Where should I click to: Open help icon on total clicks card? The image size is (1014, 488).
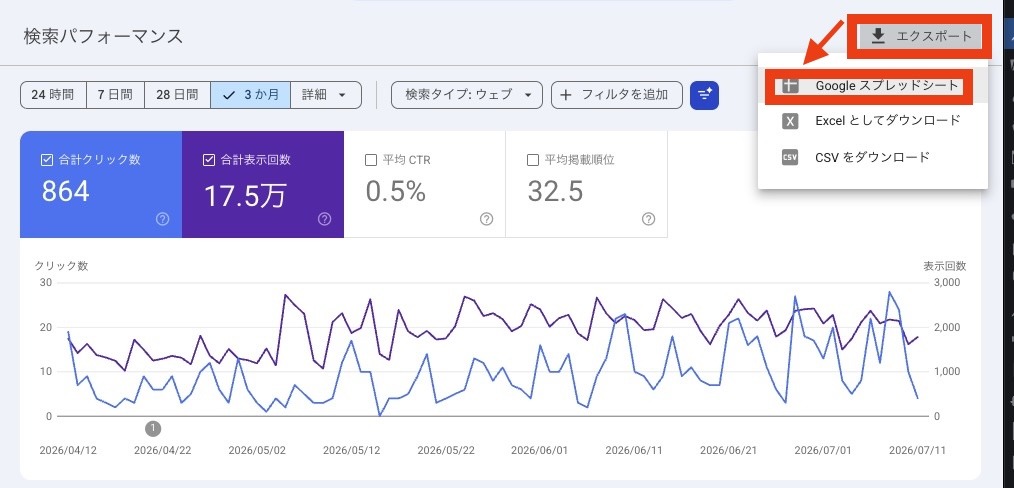tap(162, 219)
